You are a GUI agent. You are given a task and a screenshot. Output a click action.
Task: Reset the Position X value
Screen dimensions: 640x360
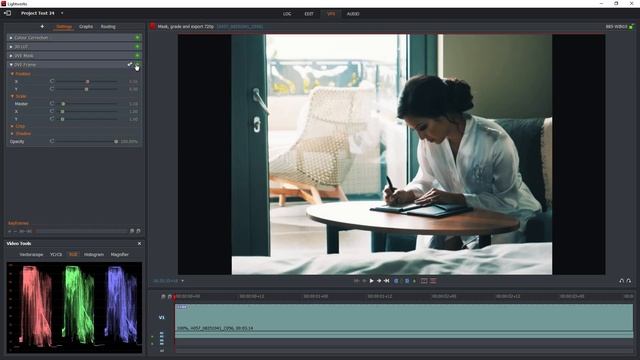(x=52, y=81)
